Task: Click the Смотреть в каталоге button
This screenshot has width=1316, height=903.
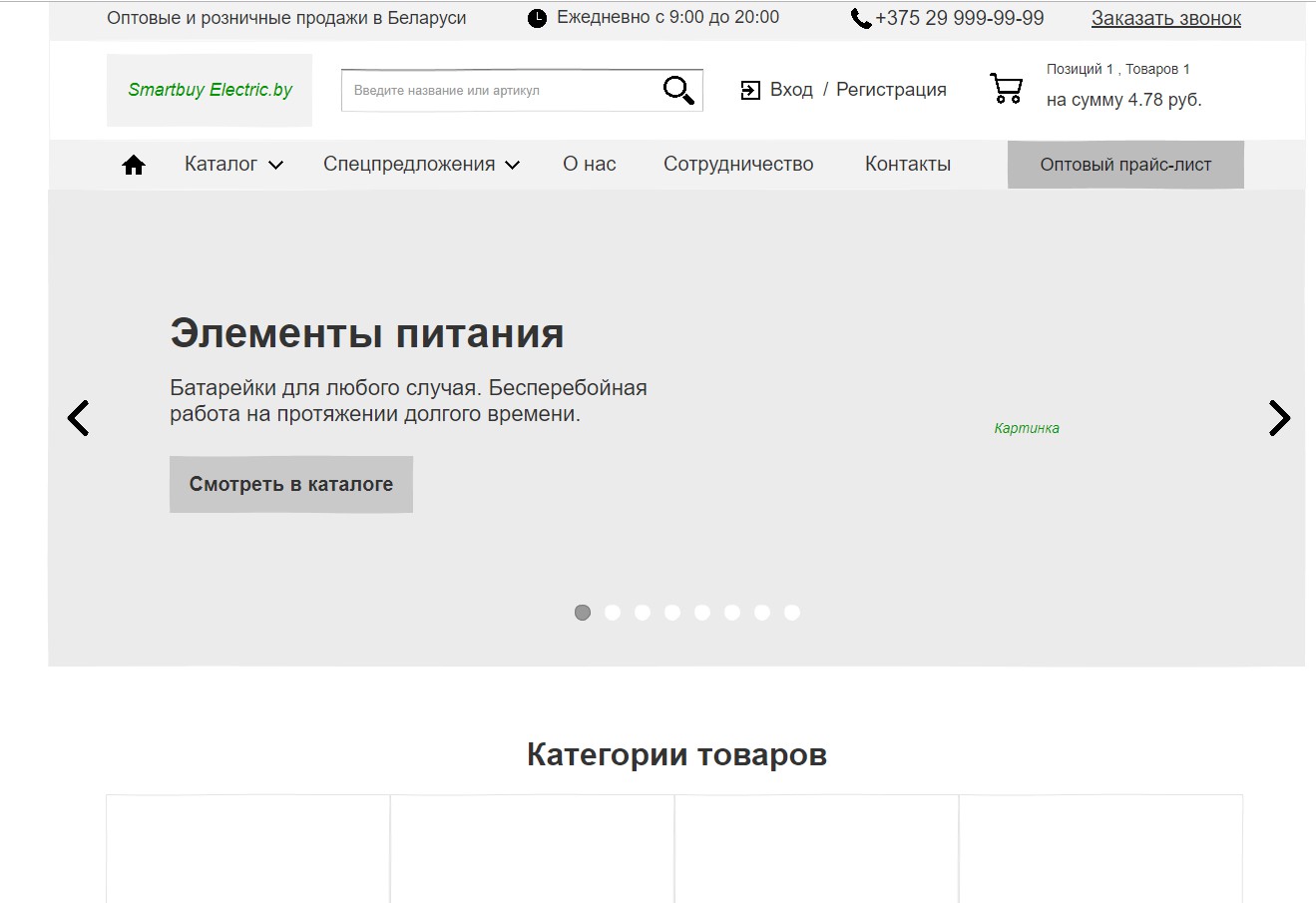Action: tap(291, 485)
